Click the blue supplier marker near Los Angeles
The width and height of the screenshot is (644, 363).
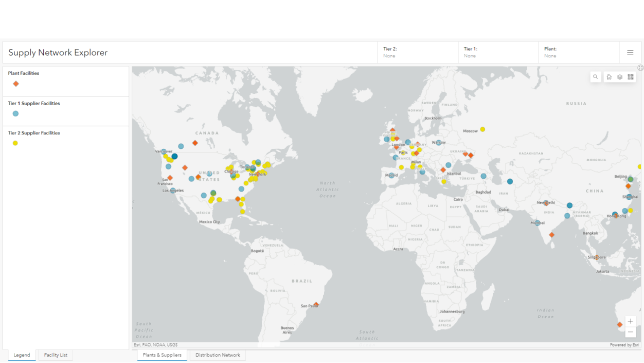click(x=173, y=191)
